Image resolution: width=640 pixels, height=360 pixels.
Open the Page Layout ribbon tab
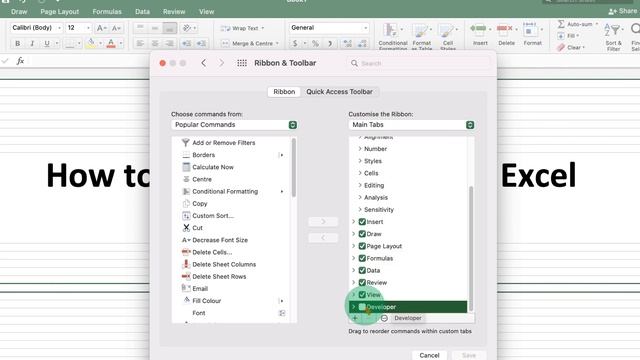60,12
